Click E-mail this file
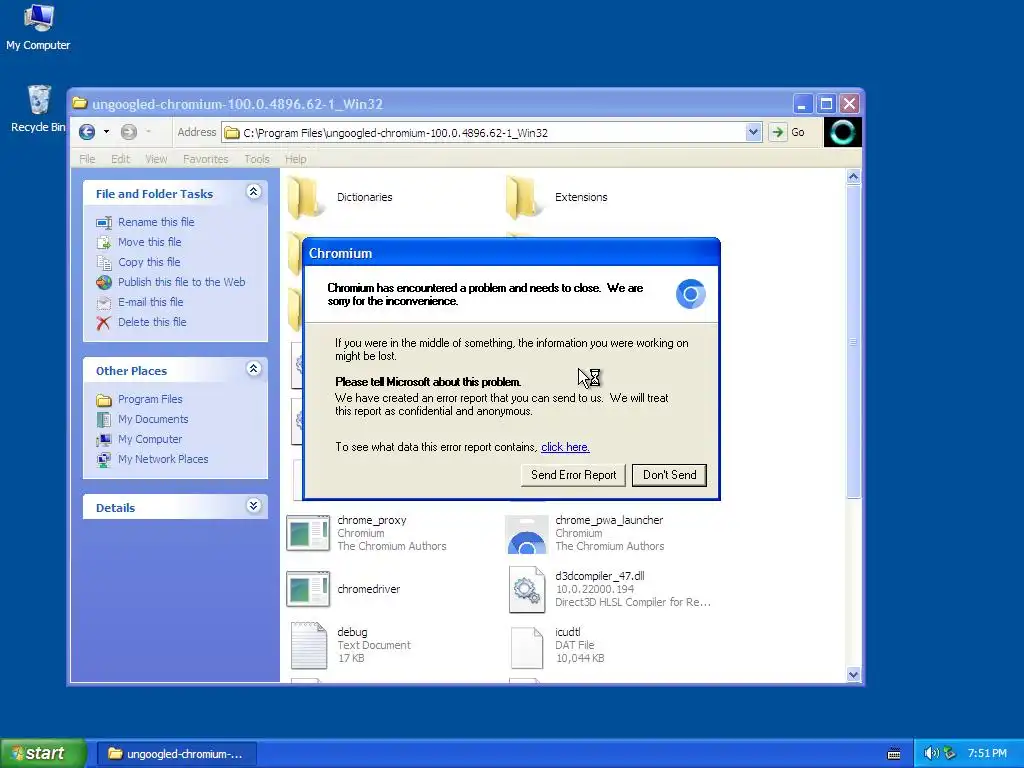Viewport: 1024px width, 768px height. [150, 302]
